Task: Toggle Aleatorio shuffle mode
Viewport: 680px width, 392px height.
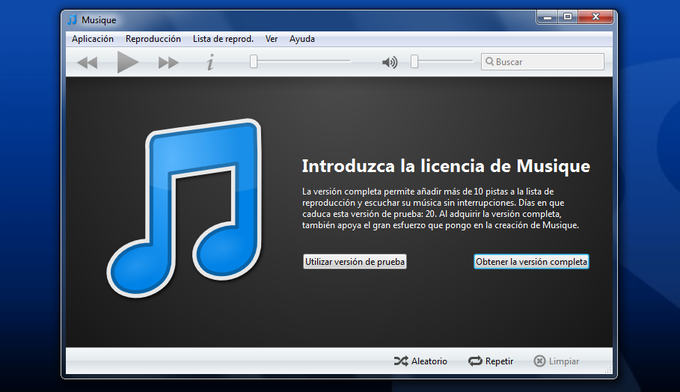Action: click(420, 361)
